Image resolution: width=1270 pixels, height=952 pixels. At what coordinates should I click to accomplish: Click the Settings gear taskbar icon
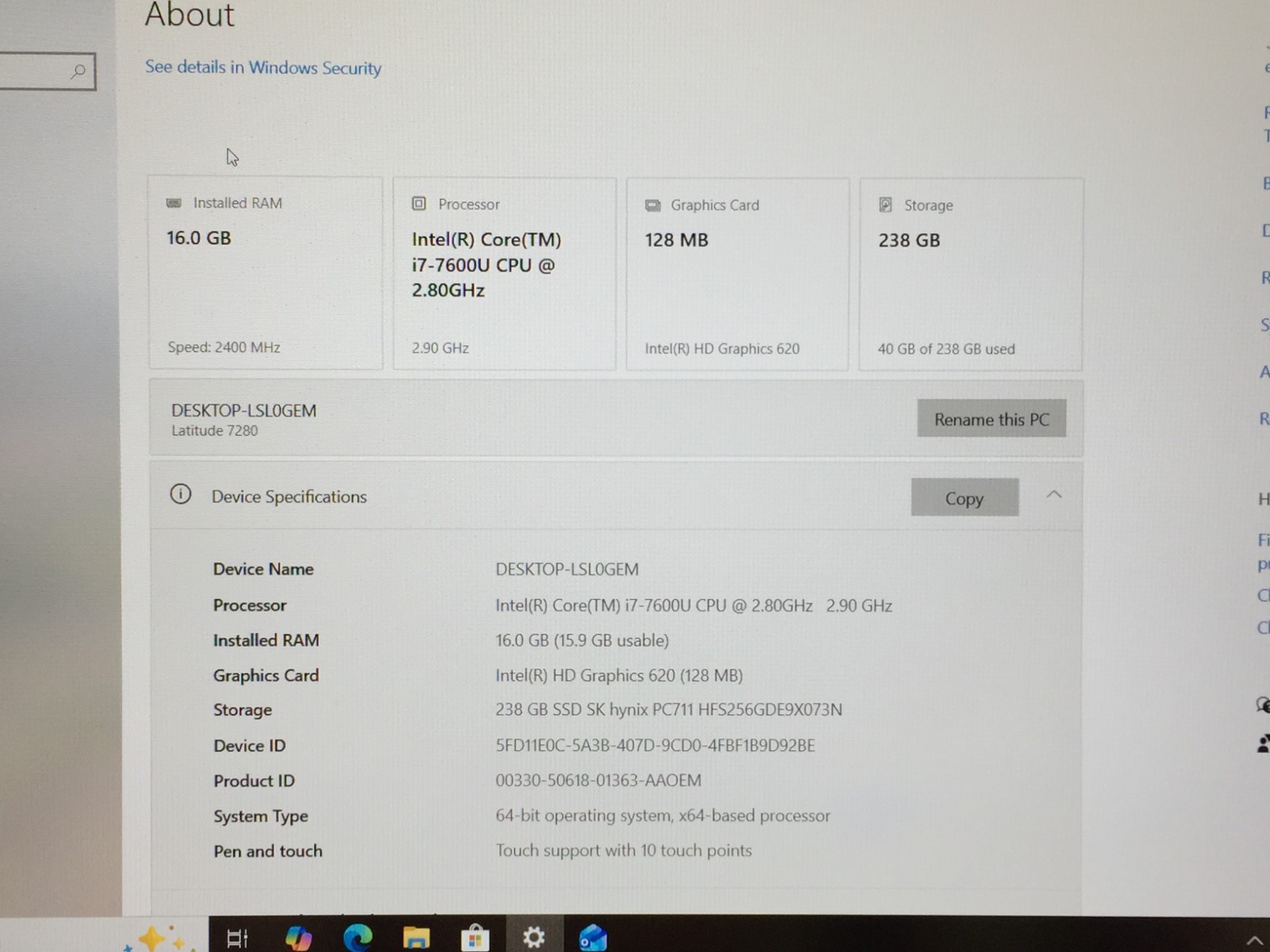tap(534, 937)
